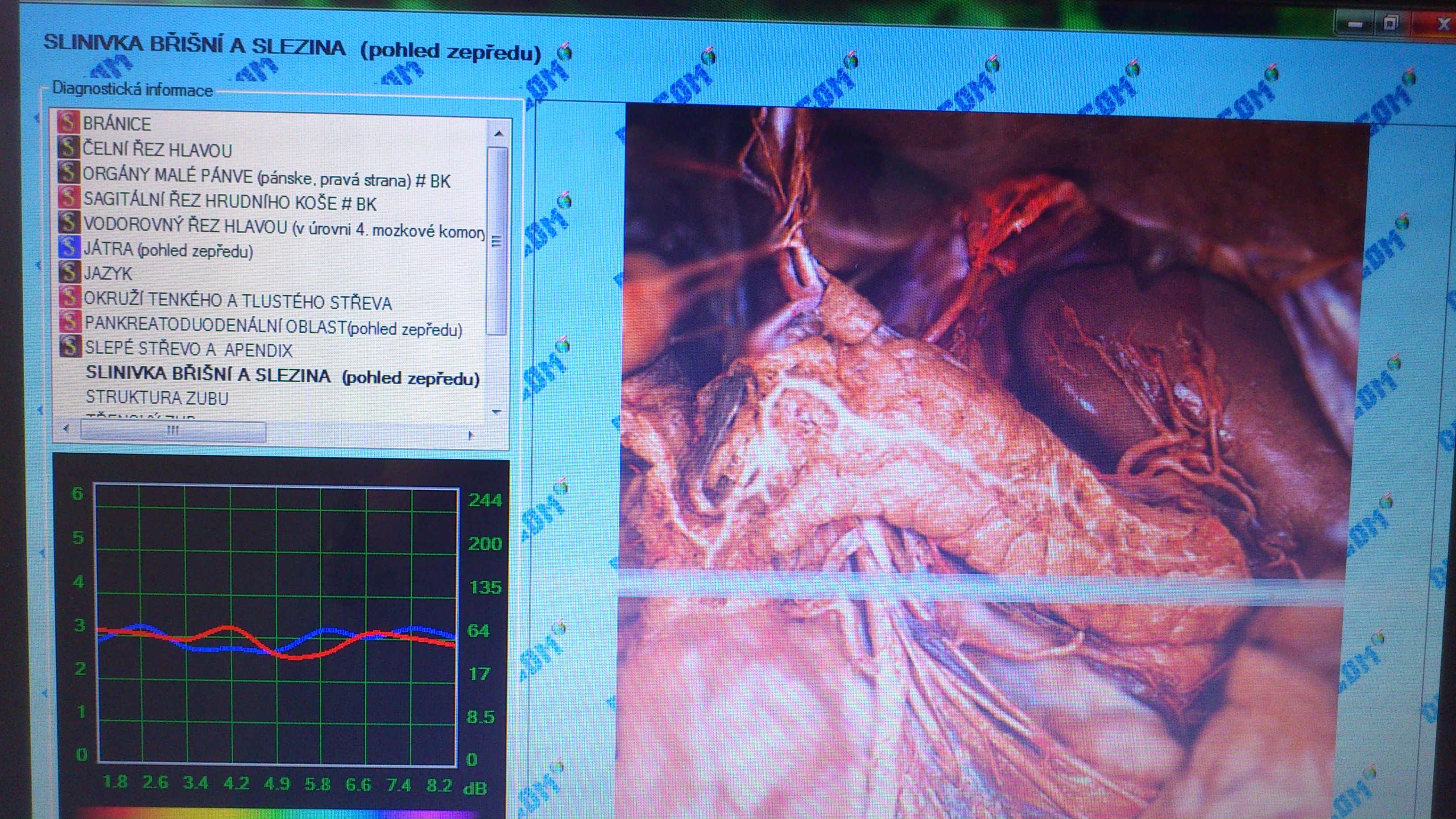
Task: Select OKRUŽÍ TENKÉHO A TLUSTÉHO STŘEVA
Action: pos(238,301)
